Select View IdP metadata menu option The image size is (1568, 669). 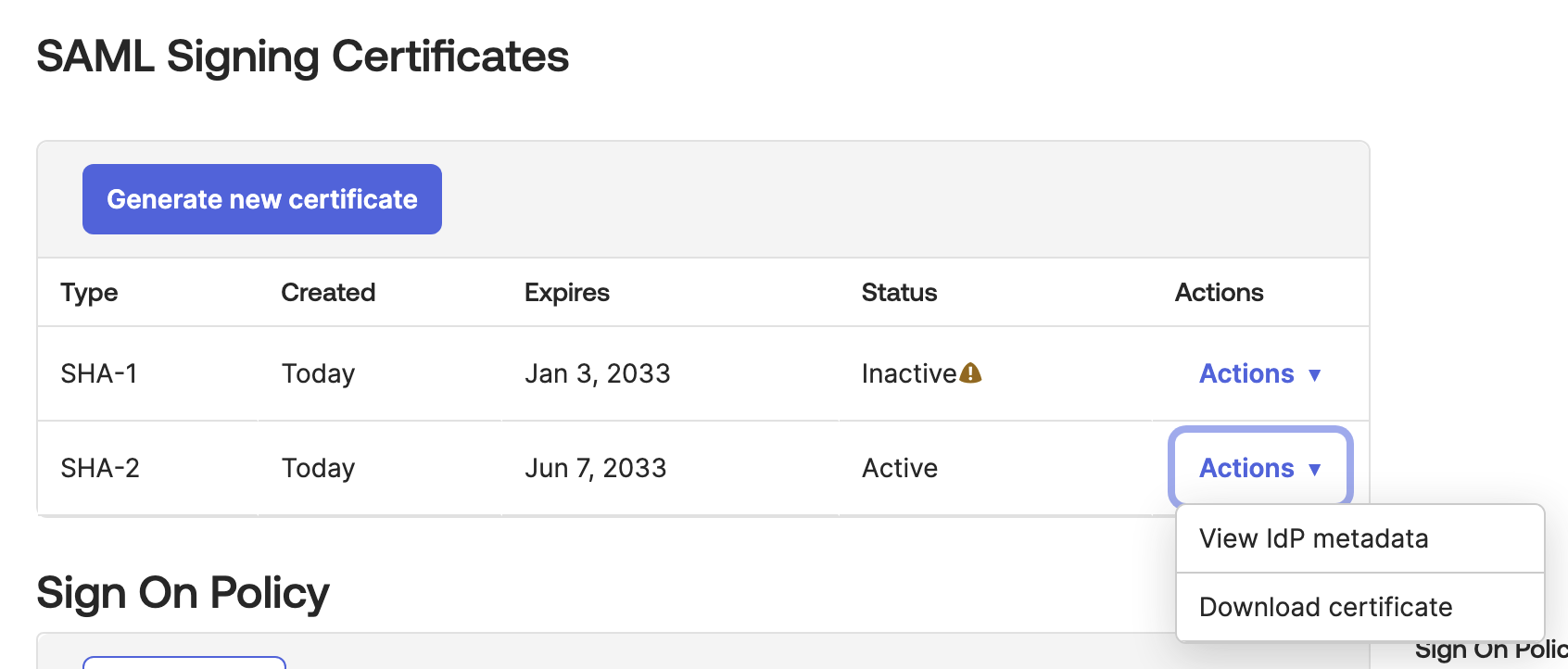(1313, 538)
